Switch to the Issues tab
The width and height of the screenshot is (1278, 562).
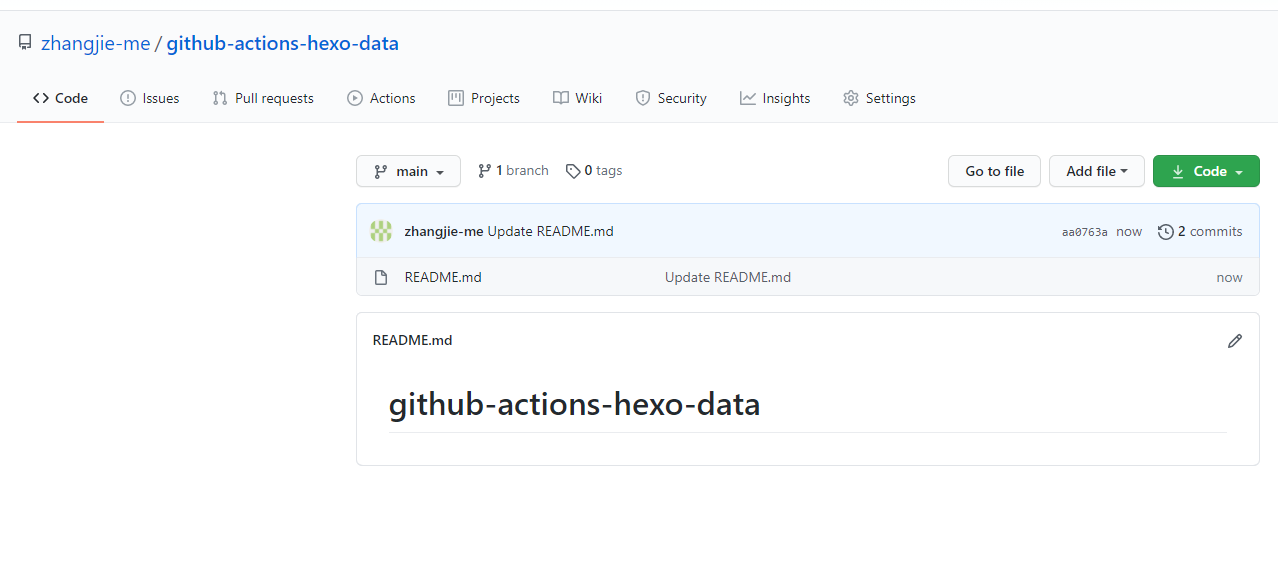coord(150,98)
